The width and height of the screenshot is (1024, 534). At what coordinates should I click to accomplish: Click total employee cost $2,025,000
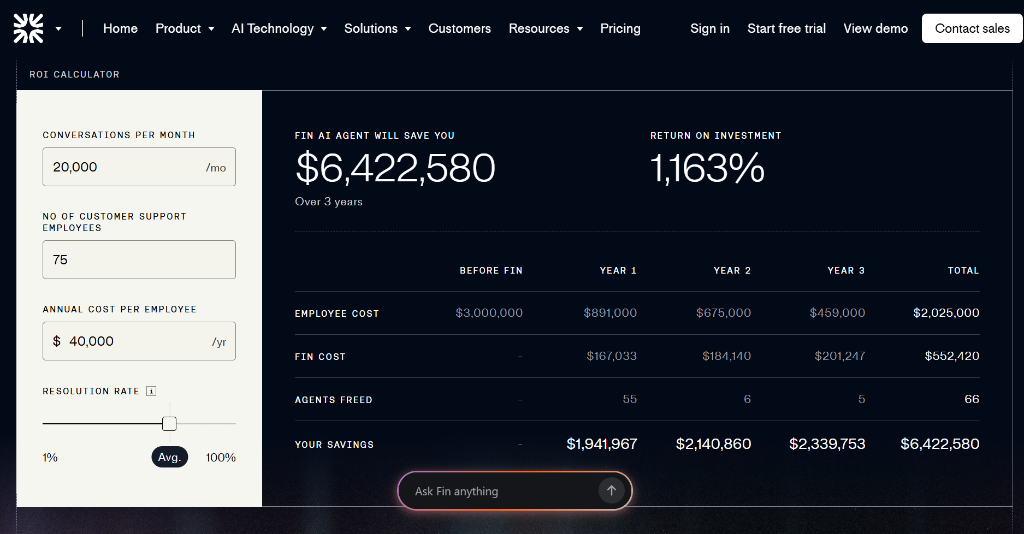pyautogui.click(x=946, y=313)
